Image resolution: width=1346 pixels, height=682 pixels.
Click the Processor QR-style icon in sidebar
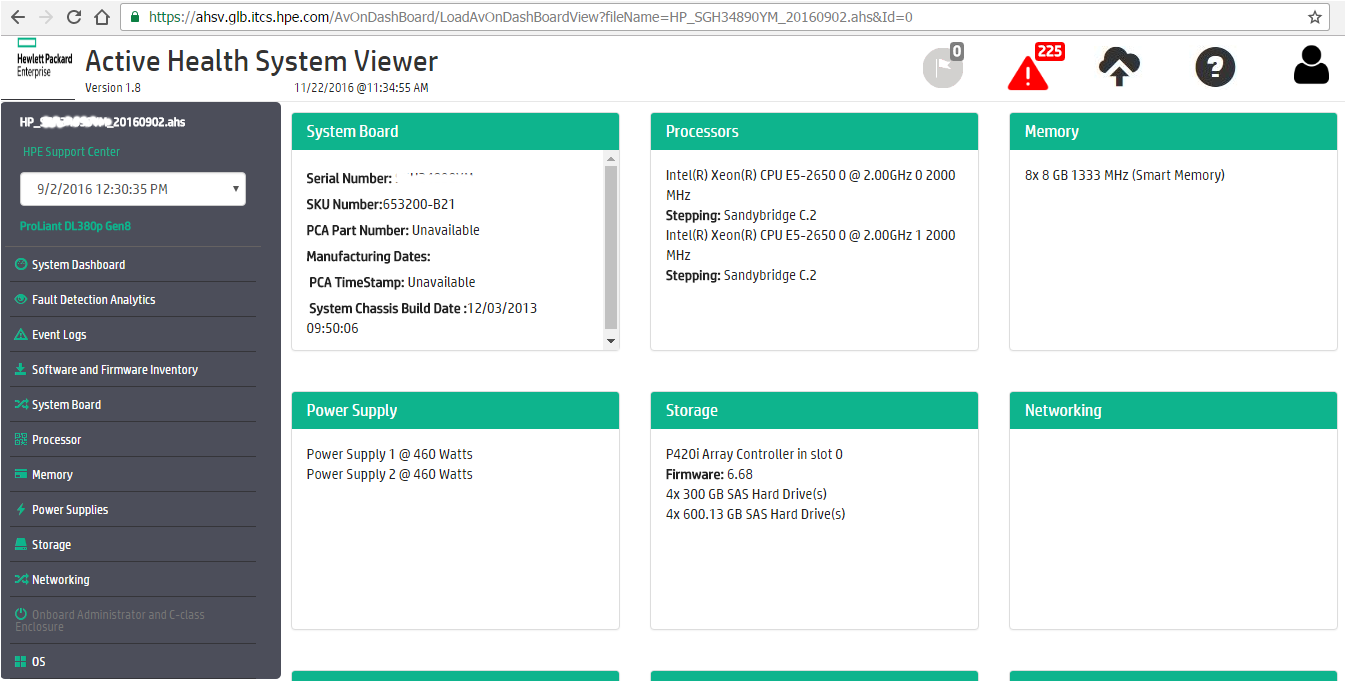click(21, 440)
